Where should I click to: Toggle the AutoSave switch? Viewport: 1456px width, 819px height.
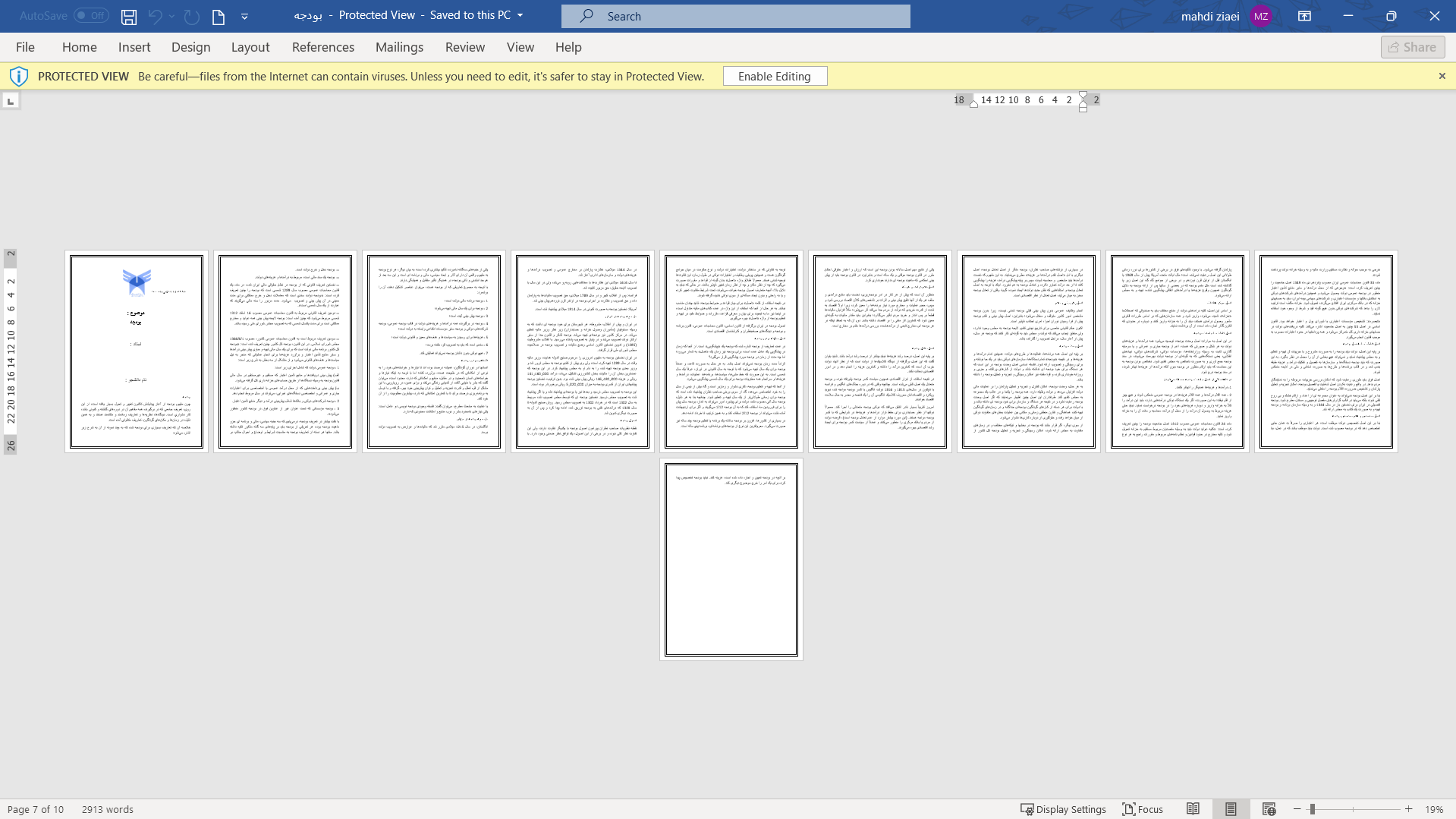point(91,15)
